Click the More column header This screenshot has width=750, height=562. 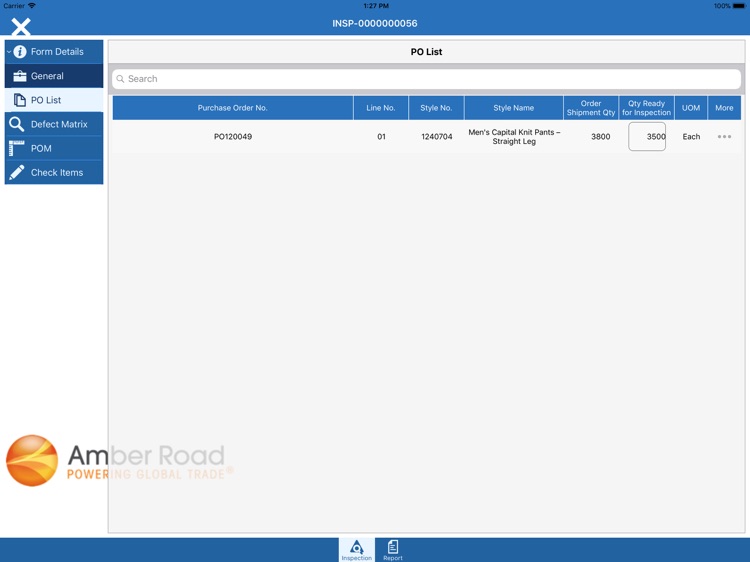point(724,108)
